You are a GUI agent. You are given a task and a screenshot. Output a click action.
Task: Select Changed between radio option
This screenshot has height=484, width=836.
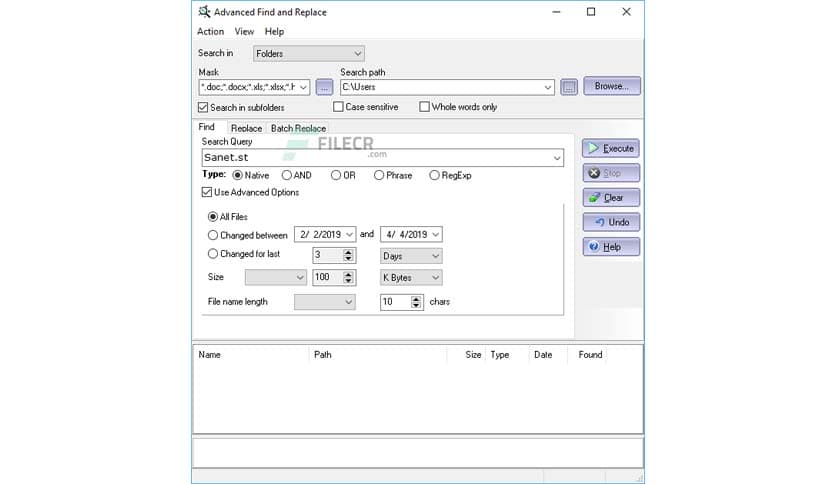click(x=213, y=235)
